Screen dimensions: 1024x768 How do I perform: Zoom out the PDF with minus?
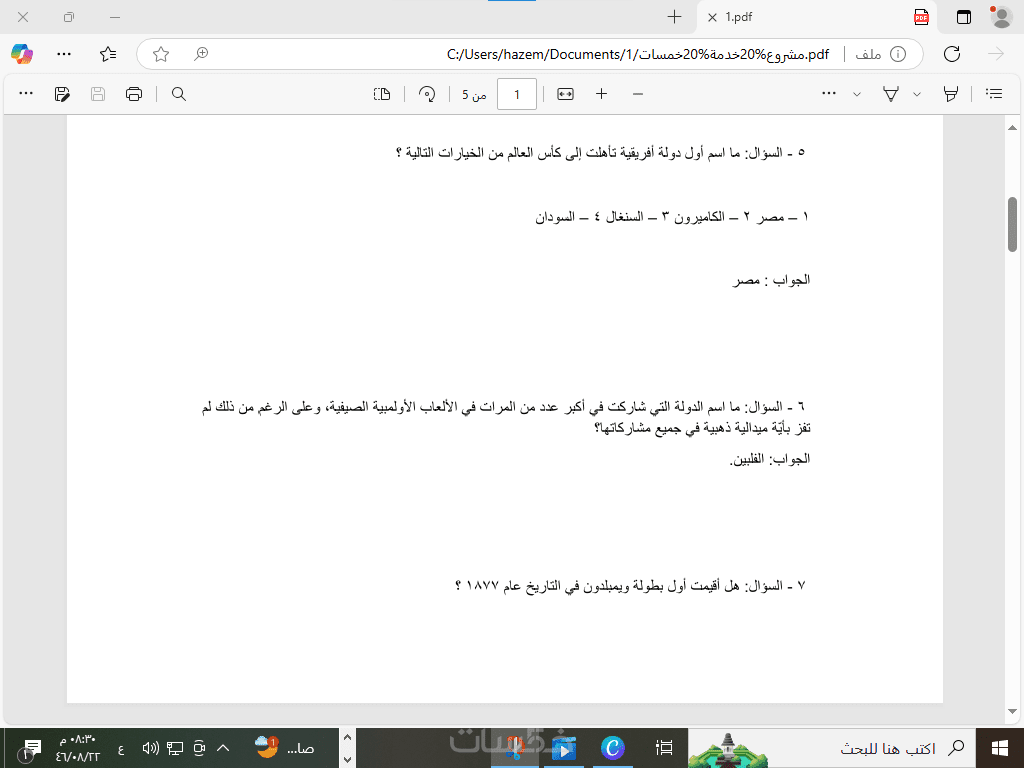tap(638, 94)
